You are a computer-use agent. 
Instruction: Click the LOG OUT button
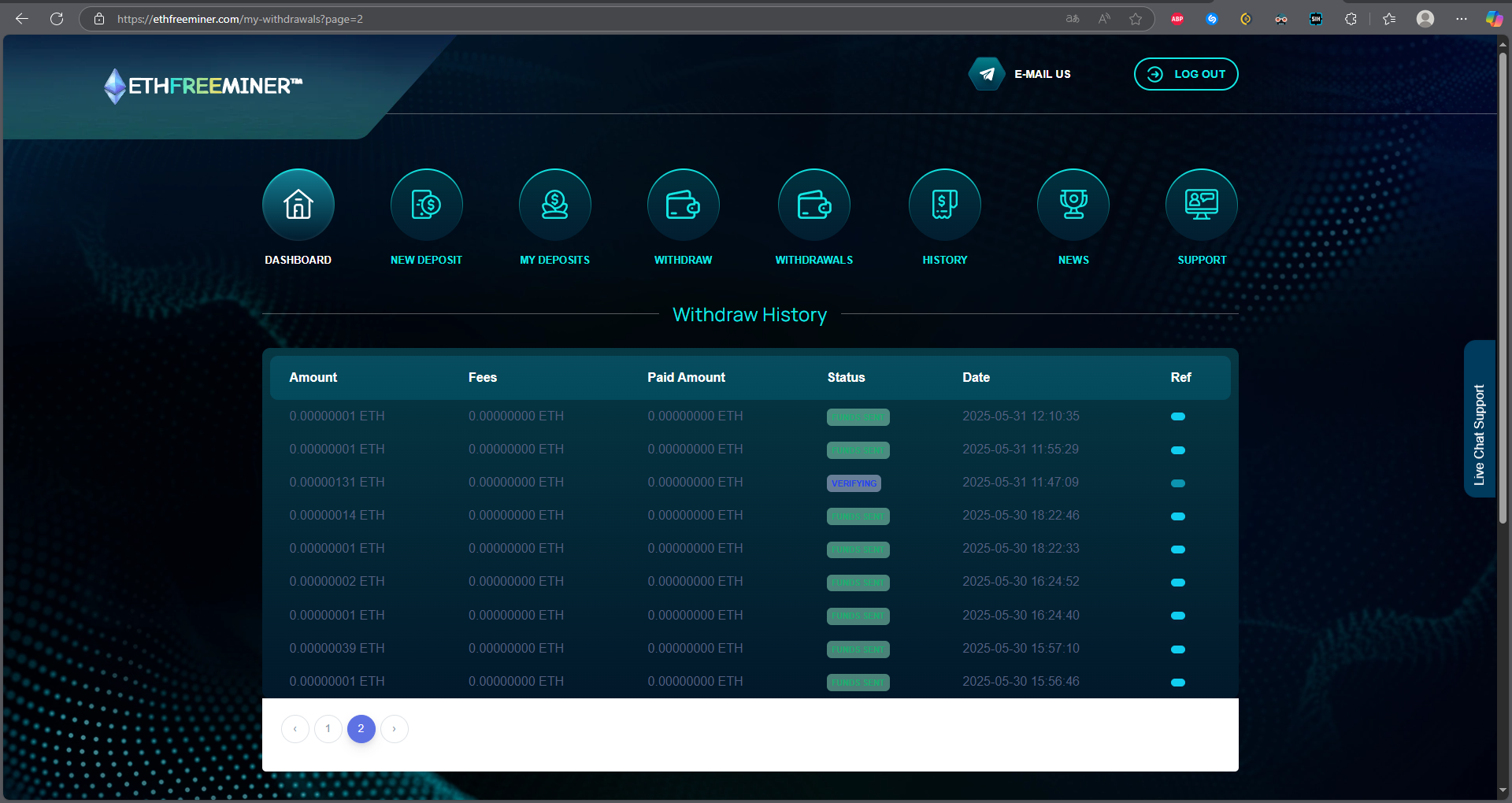(x=1186, y=74)
